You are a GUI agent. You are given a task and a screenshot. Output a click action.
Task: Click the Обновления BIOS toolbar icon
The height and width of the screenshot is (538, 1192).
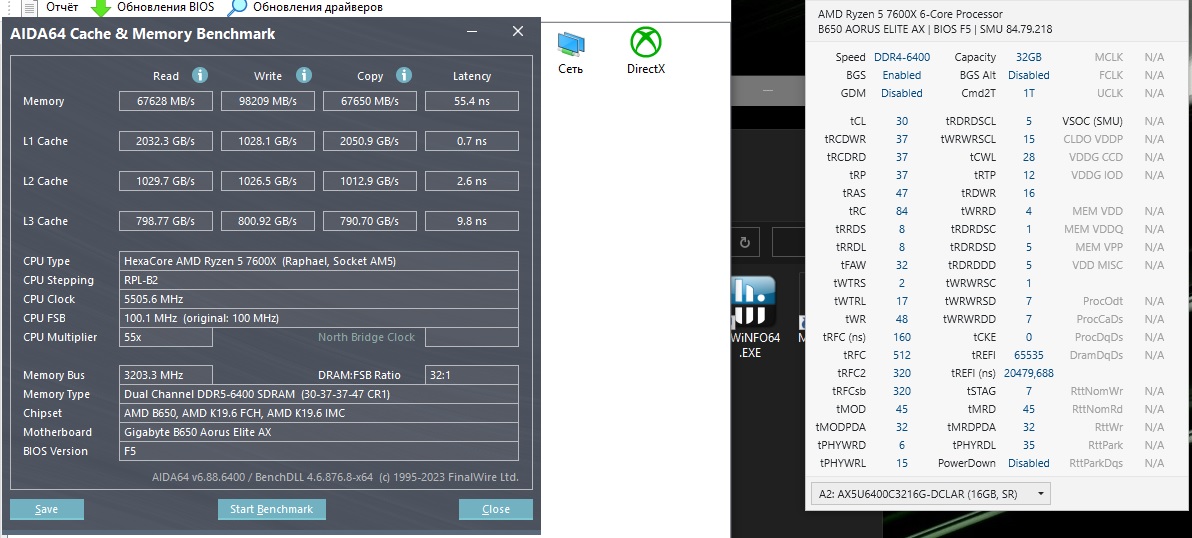click(x=101, y=8)
